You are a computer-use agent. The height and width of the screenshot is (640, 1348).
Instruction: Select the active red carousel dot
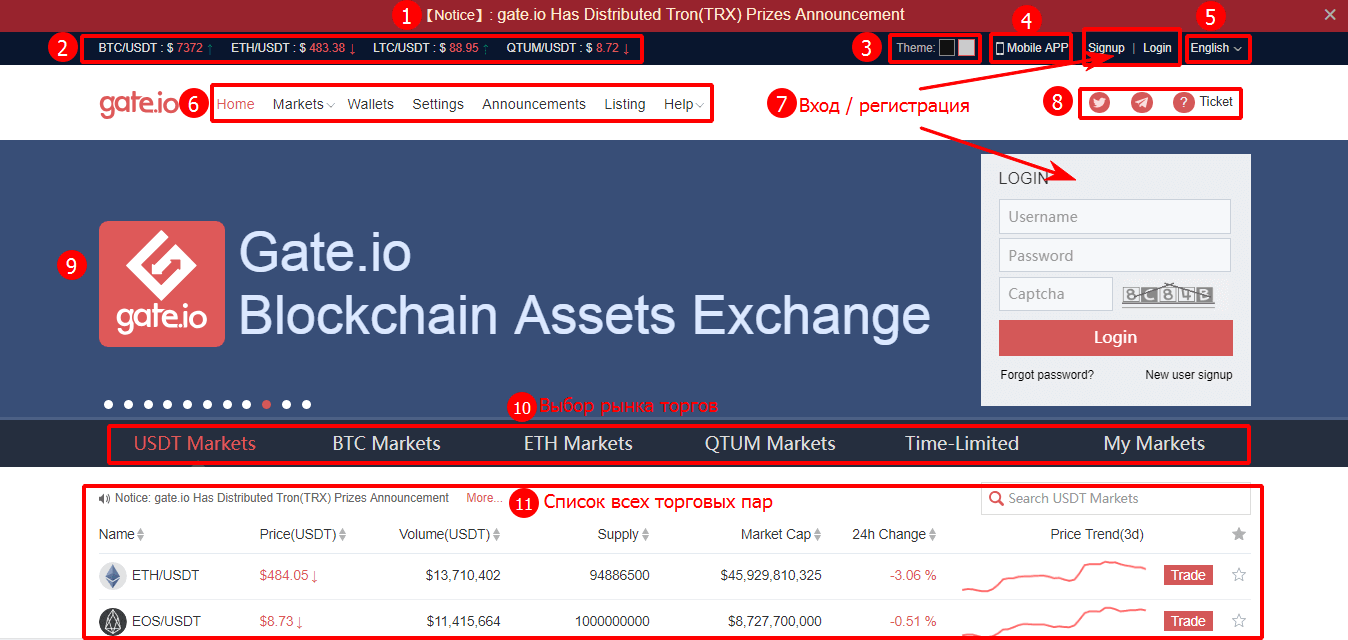tap(266, 405)
